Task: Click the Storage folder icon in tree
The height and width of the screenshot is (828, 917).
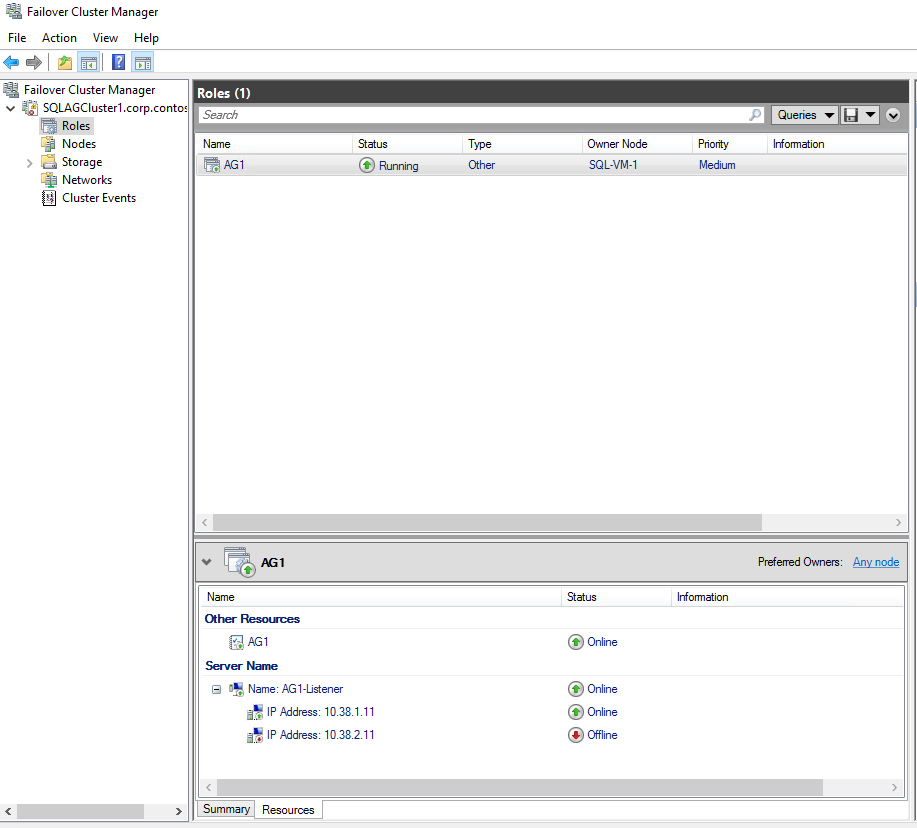Action: coord(49,162)
